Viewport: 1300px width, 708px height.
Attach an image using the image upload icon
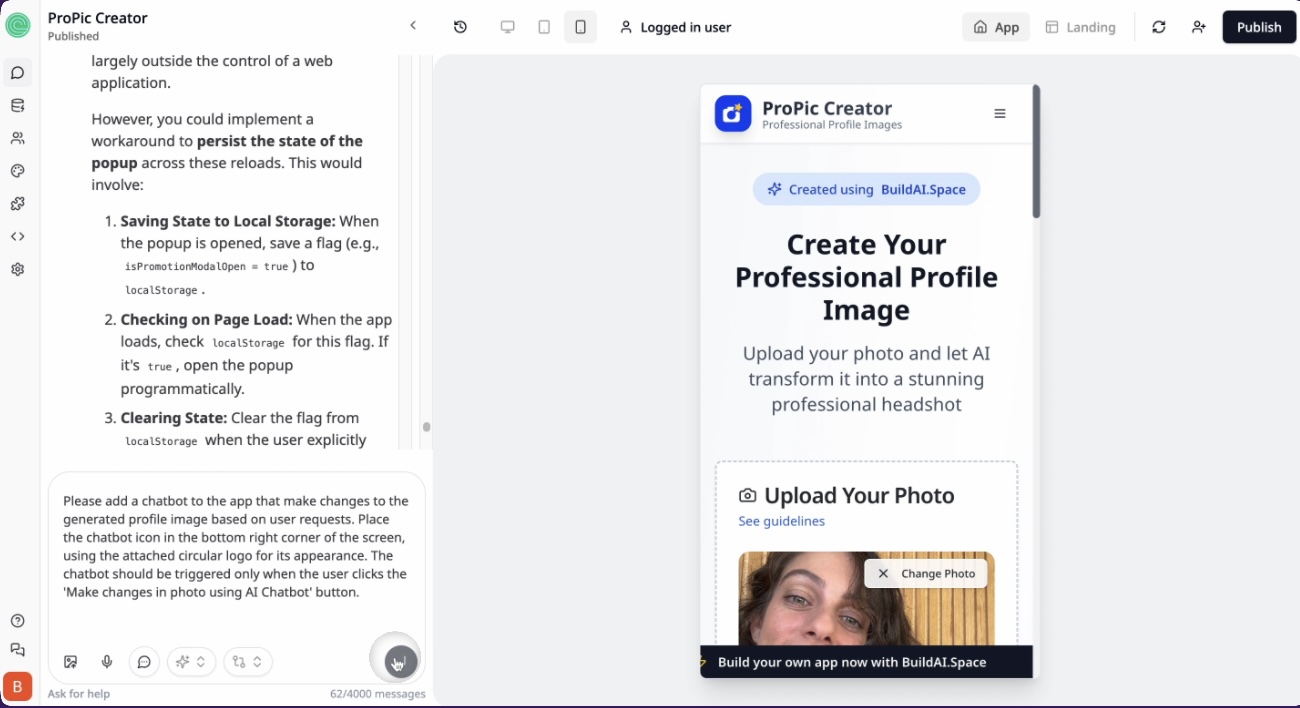tap(71, 662)
